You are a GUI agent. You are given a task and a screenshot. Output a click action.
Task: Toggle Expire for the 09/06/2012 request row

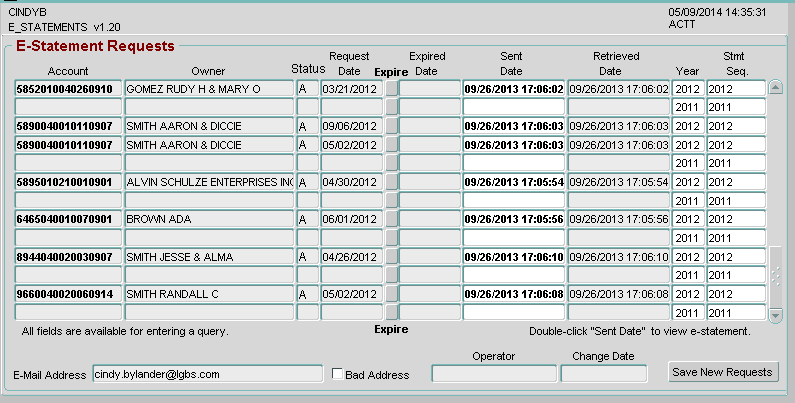(392, 127)
